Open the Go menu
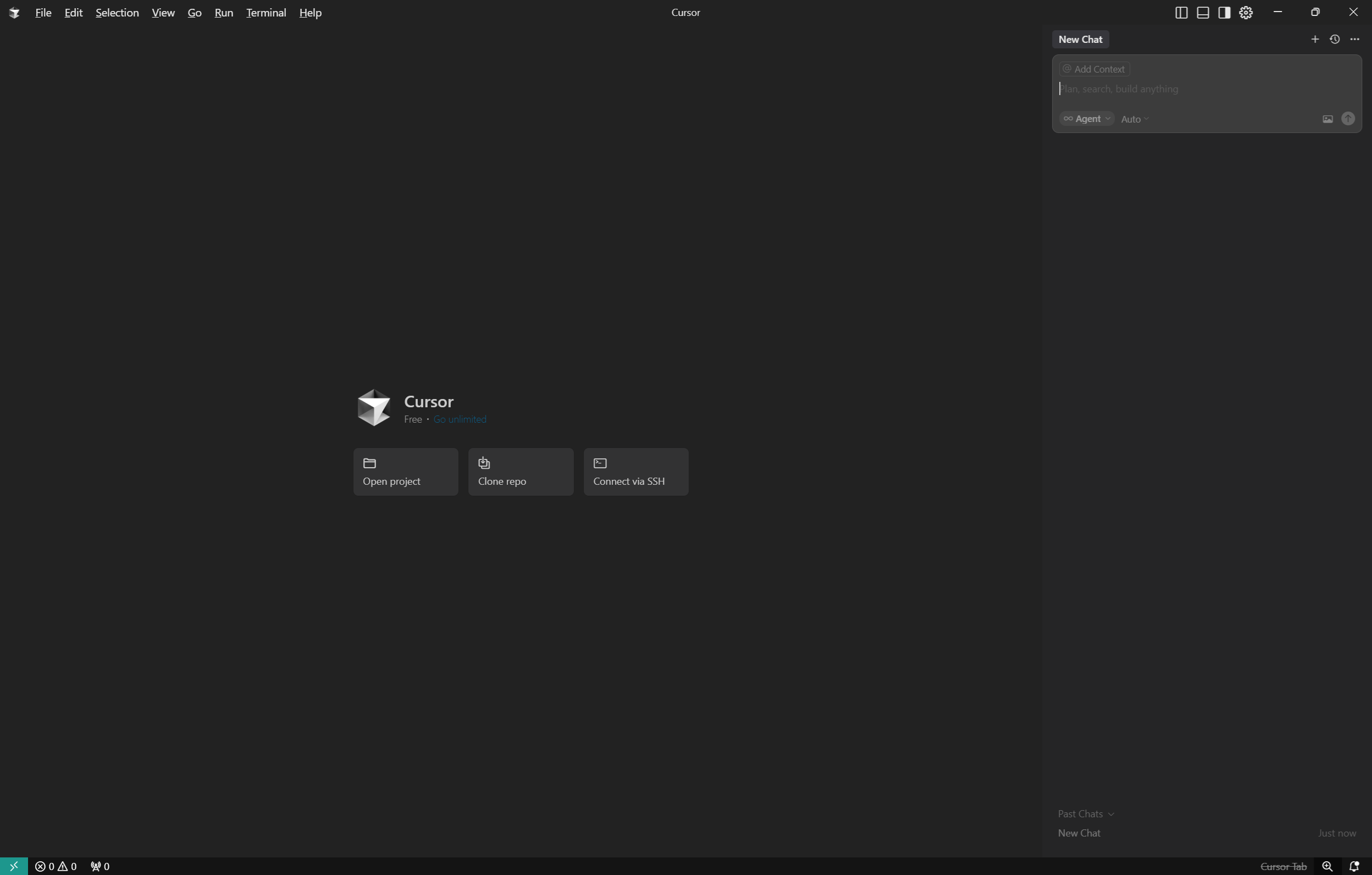The height and width of the screenshot is (875, 1372). coord(194,13)
